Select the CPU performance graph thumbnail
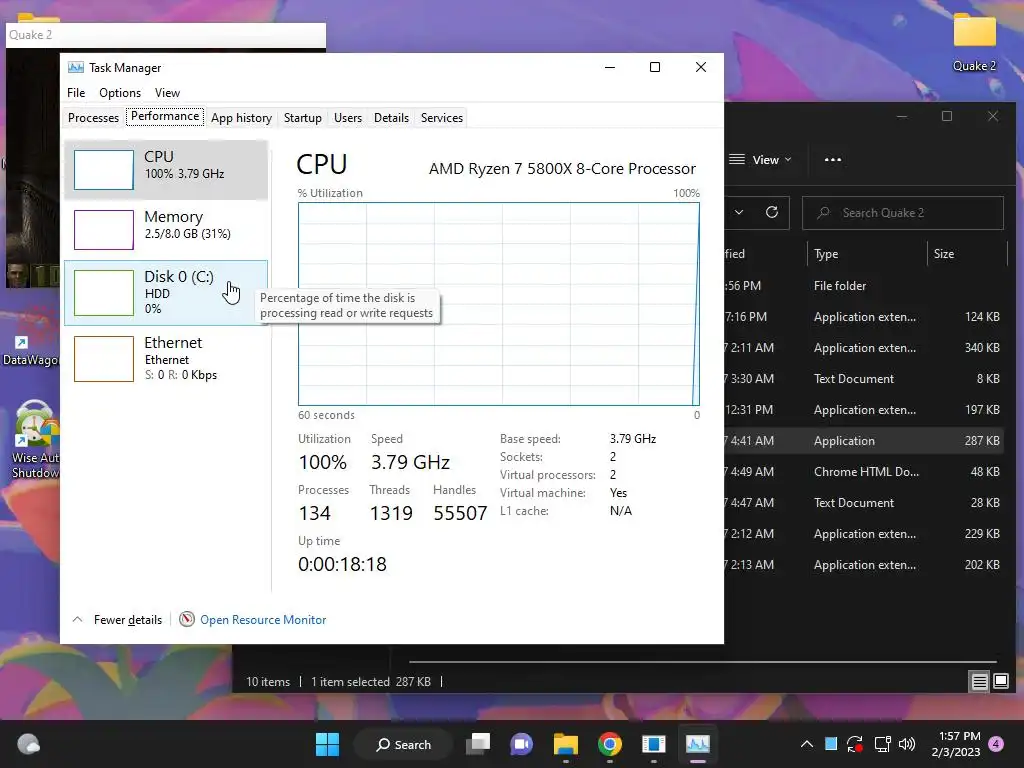The height and width of the screenshot is (768, 1024). pyautogui.click(x=104, y=170)
